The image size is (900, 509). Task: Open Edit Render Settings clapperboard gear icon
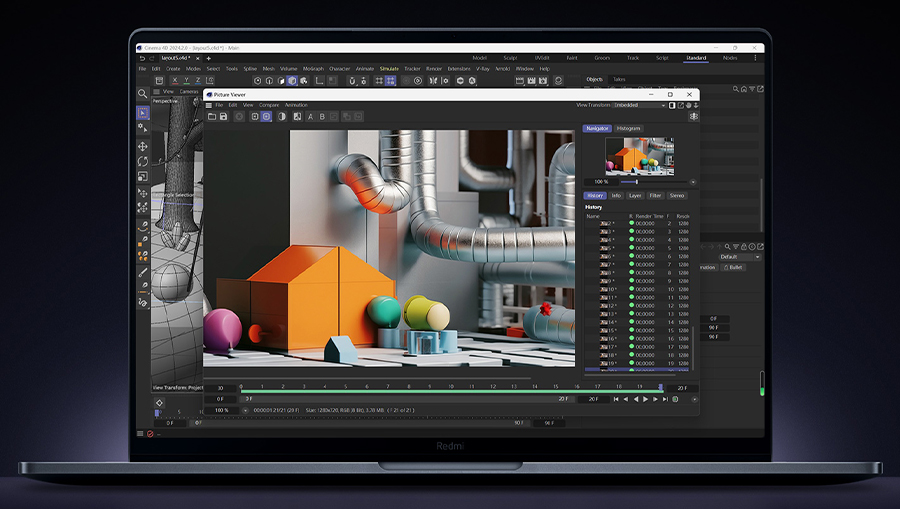(543, 81)
